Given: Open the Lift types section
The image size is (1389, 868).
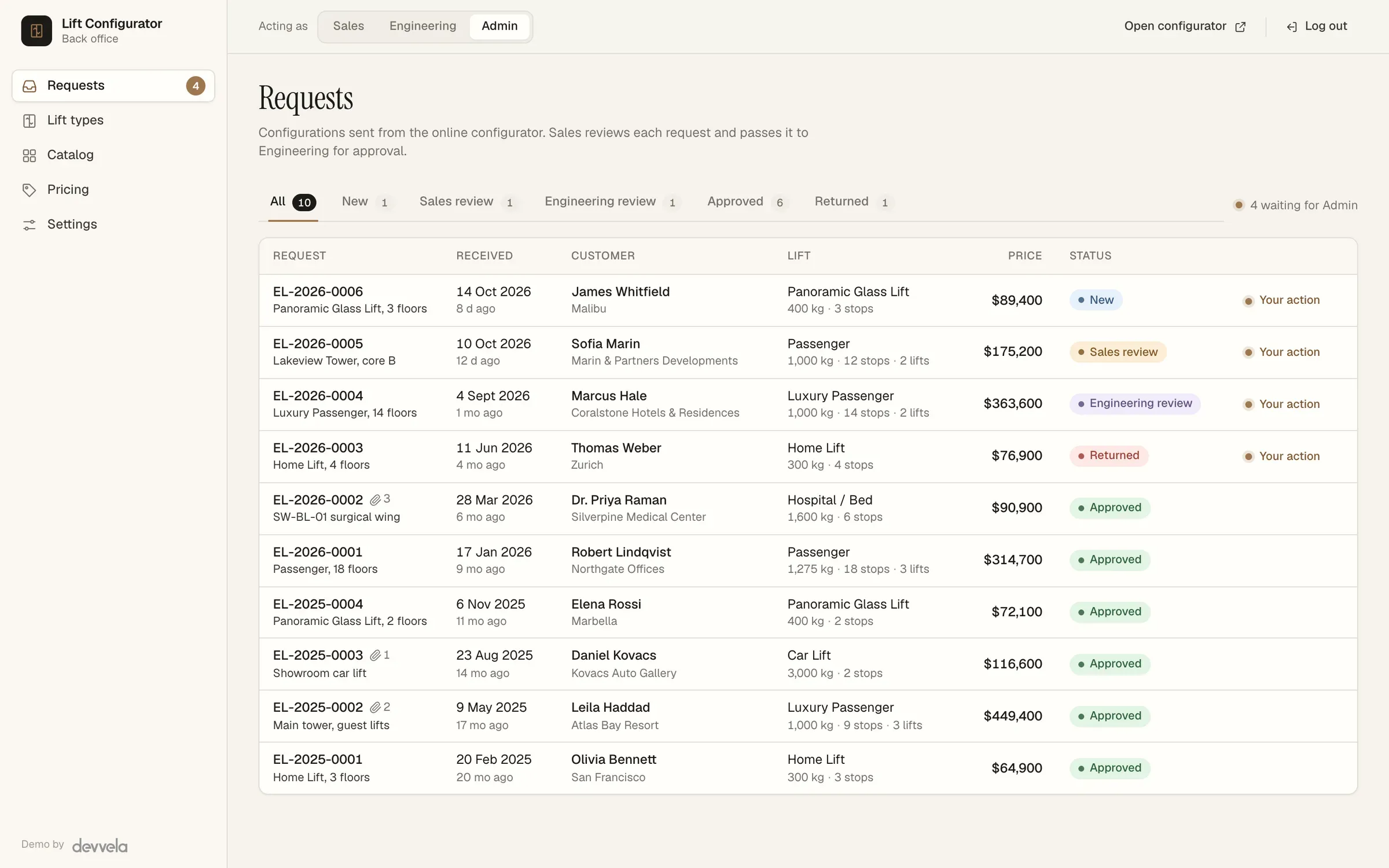Looking at the screenshot, I should 113,120.
